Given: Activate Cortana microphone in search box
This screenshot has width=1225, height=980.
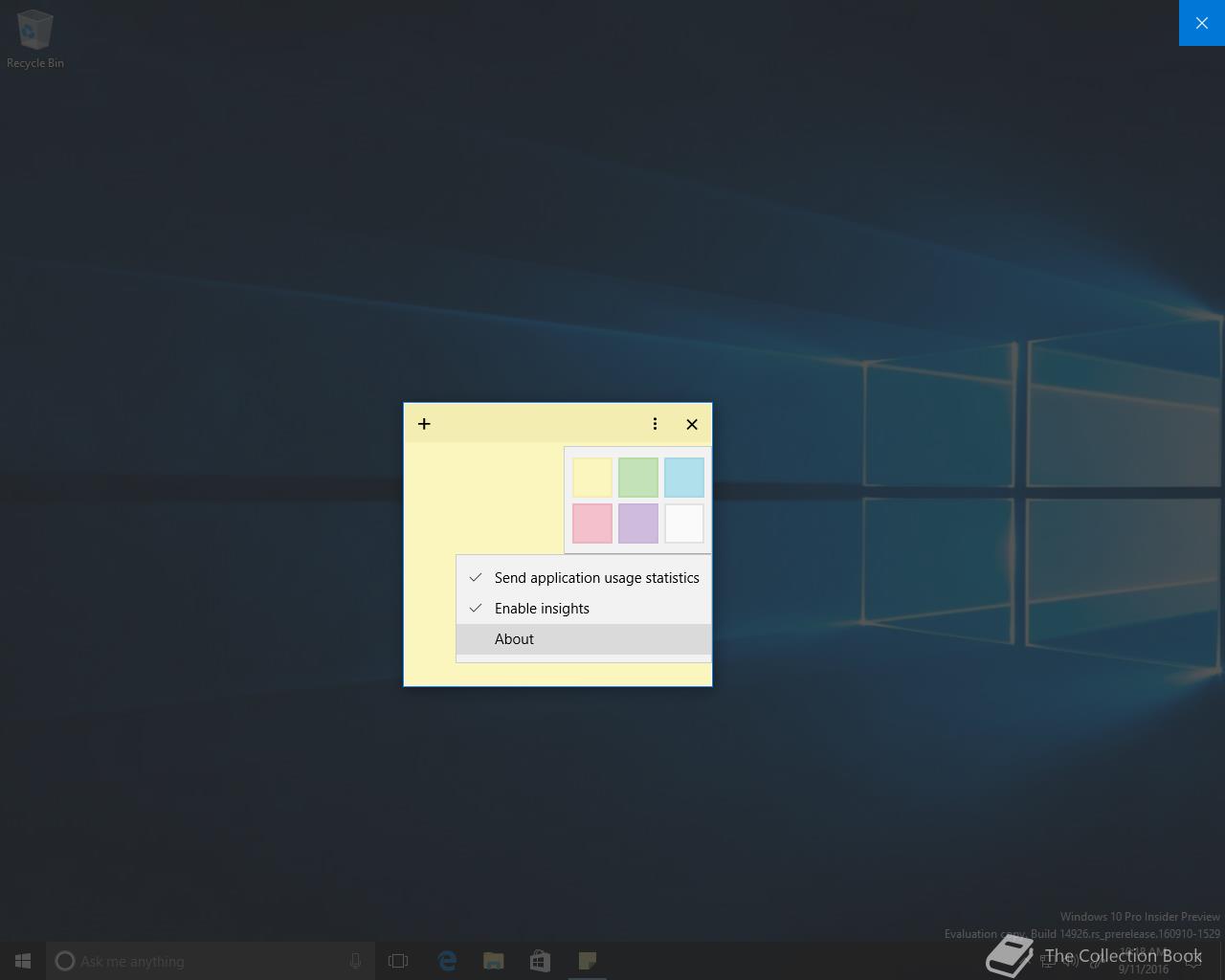Looking at the screenshot, I should (355, 961).
